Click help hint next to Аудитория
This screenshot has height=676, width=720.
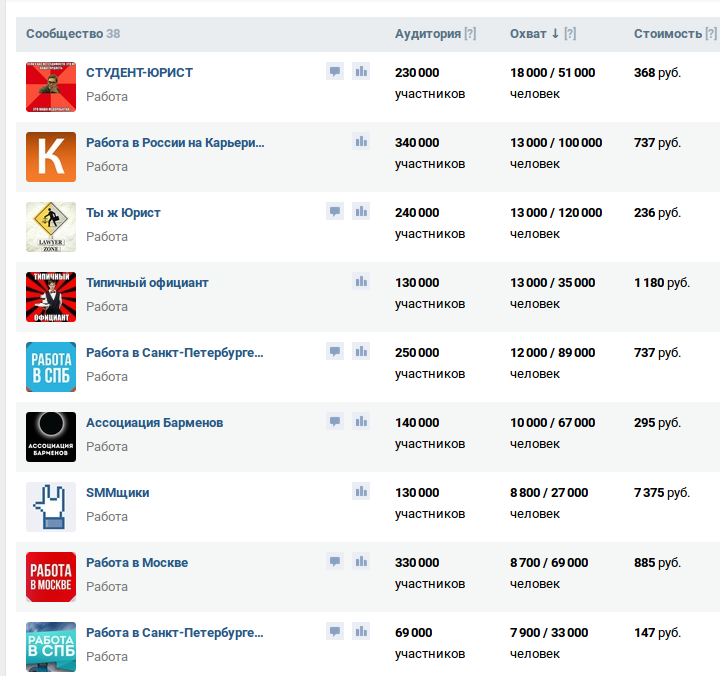[470, 34]
